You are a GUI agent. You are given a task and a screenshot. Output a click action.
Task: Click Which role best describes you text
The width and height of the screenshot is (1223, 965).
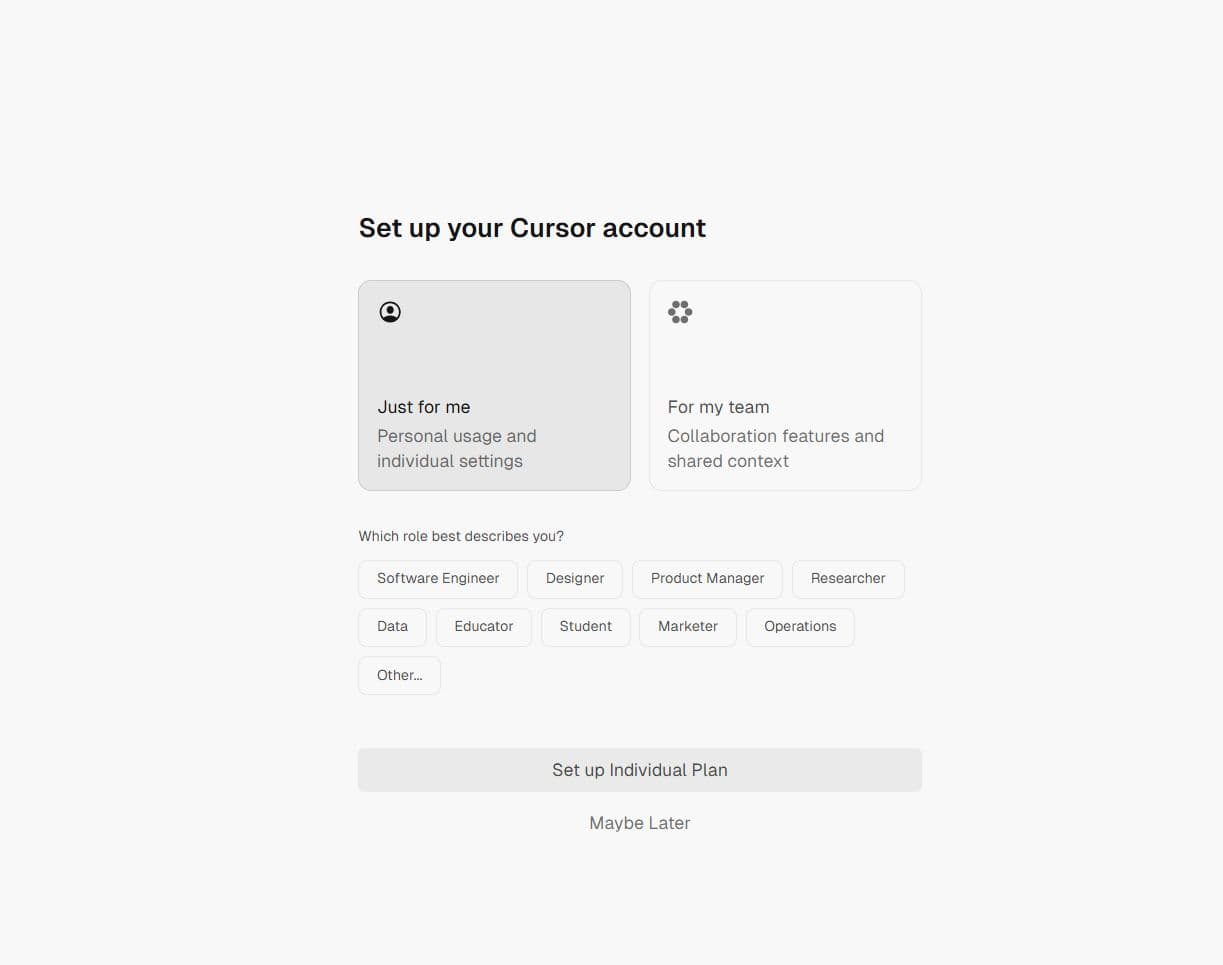click(x=461, y=536)
